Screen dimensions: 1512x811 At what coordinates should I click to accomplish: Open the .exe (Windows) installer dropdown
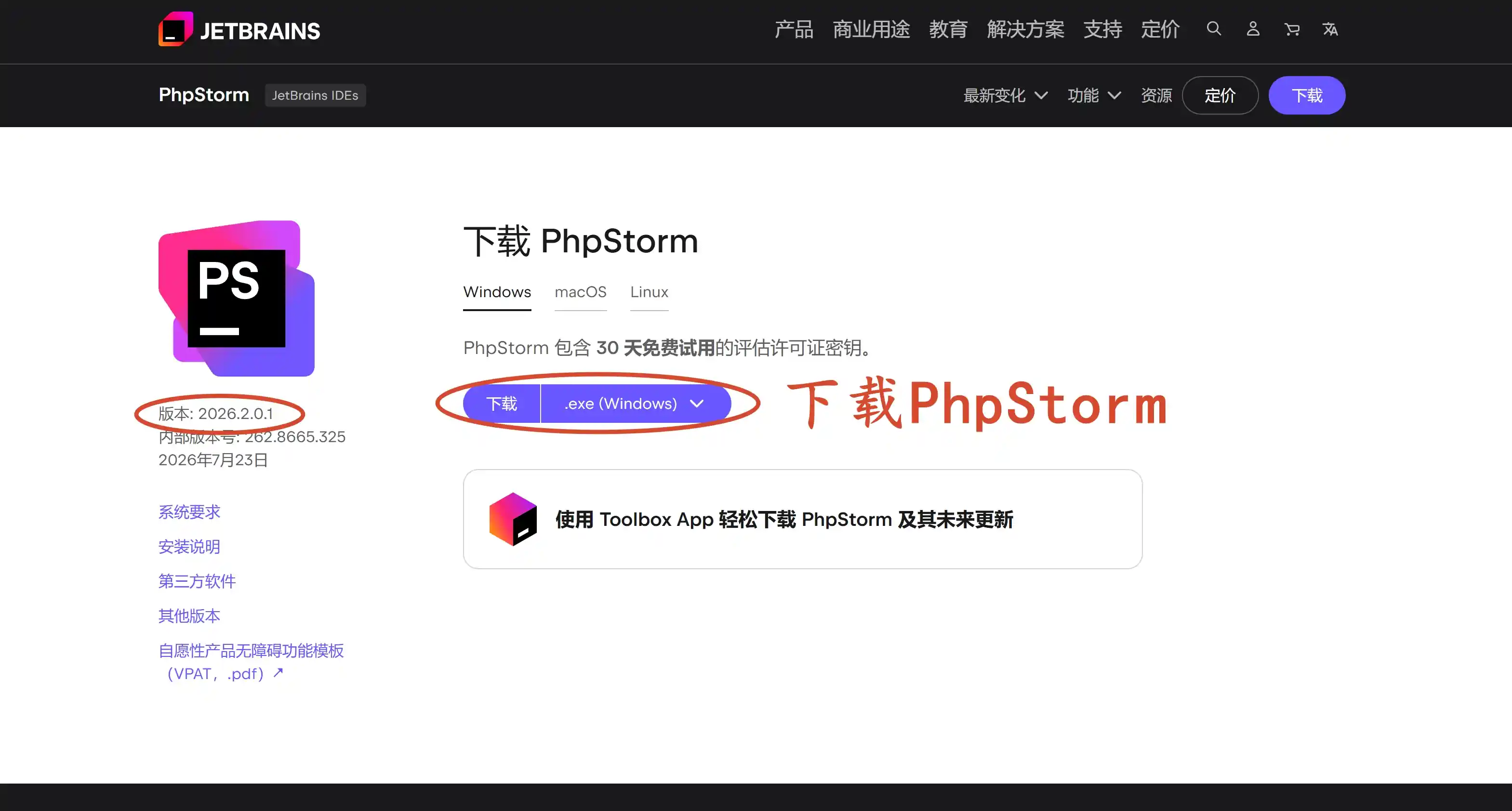coord(636,403)
